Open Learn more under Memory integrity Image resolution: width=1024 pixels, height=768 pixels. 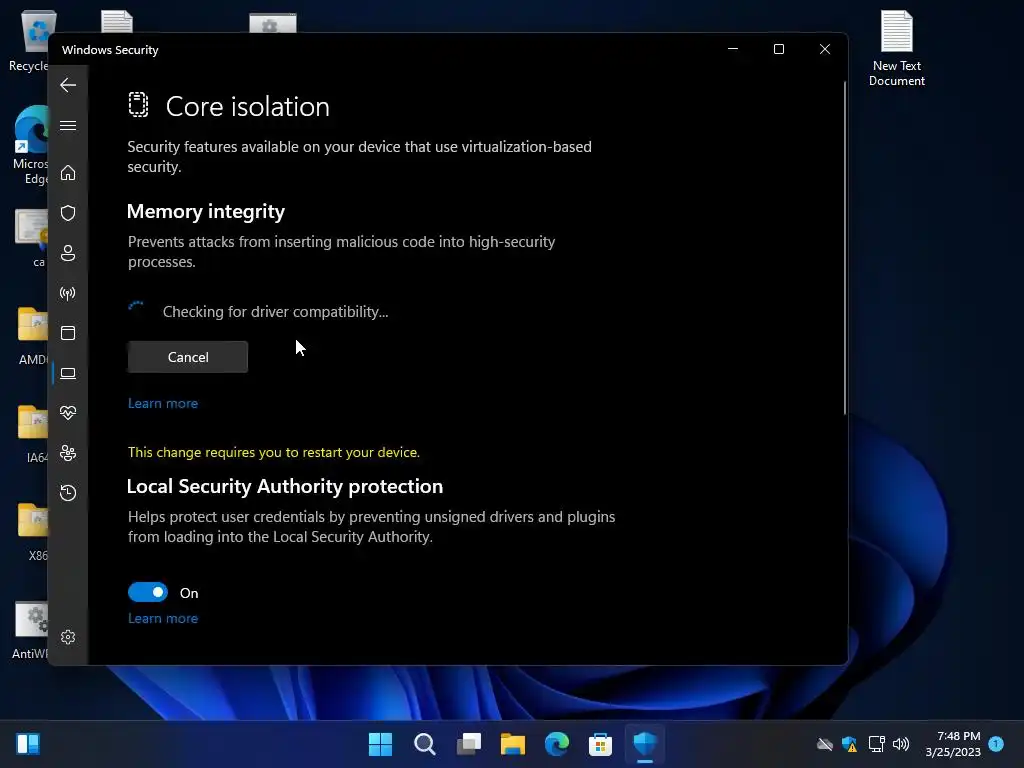pyautogui.click(x=163, y=404)
